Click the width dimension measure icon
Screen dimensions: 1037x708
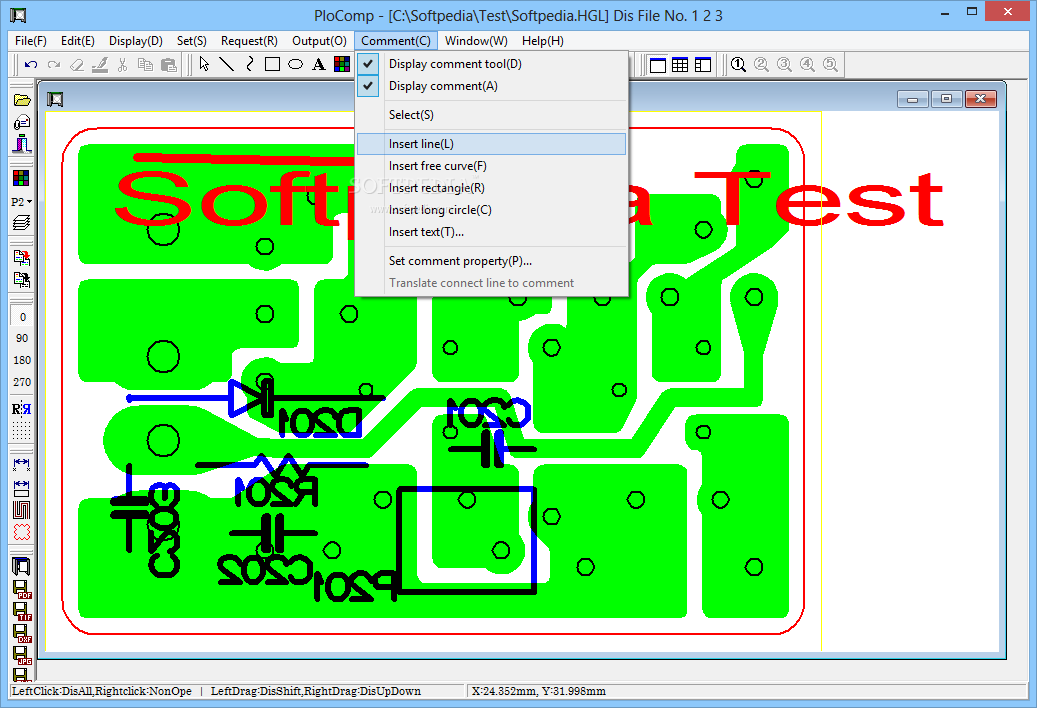point(22,465)
